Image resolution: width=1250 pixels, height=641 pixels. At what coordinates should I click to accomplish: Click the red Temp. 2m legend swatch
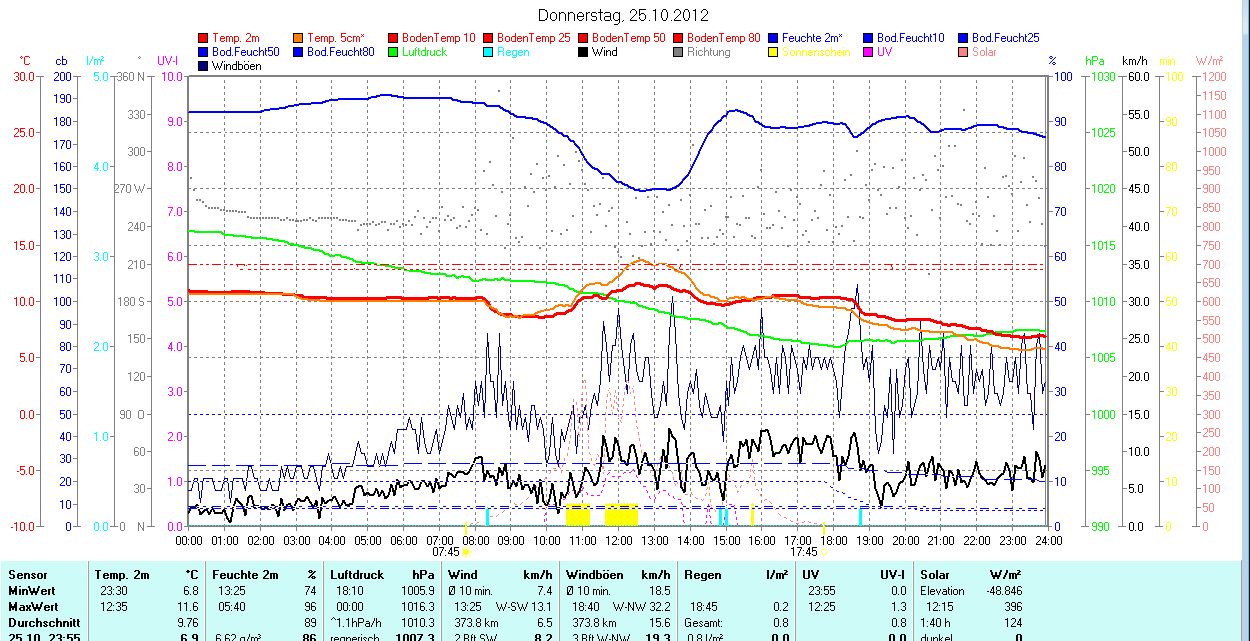pos(204,38)
